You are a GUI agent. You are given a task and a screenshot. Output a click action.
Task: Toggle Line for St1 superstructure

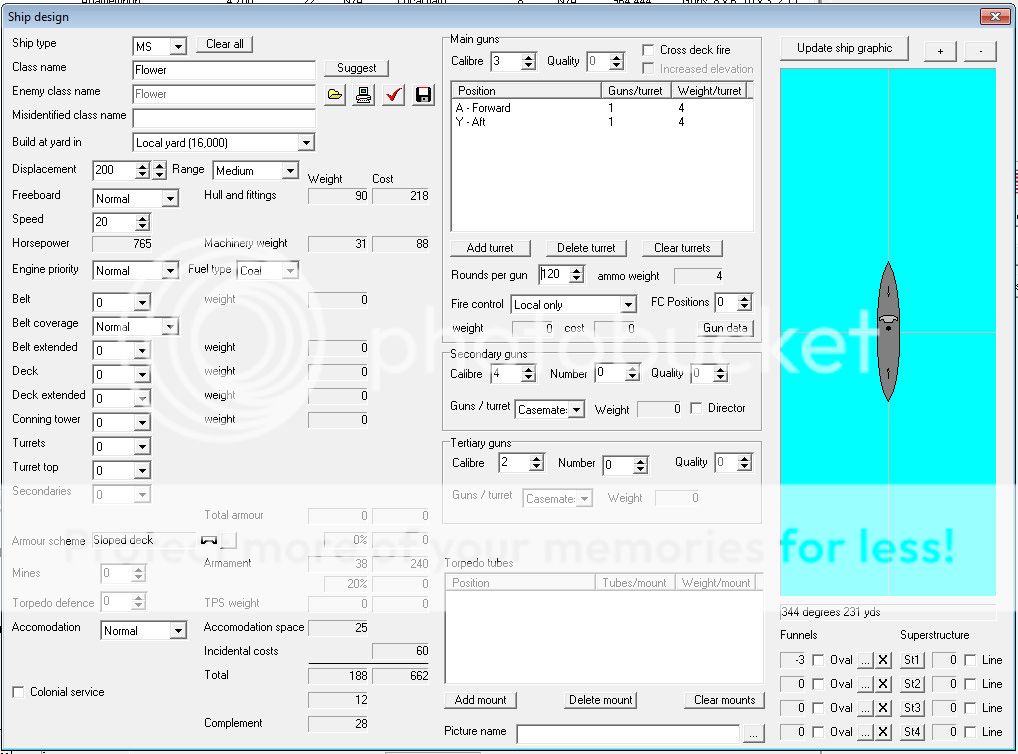coord(970,660)
